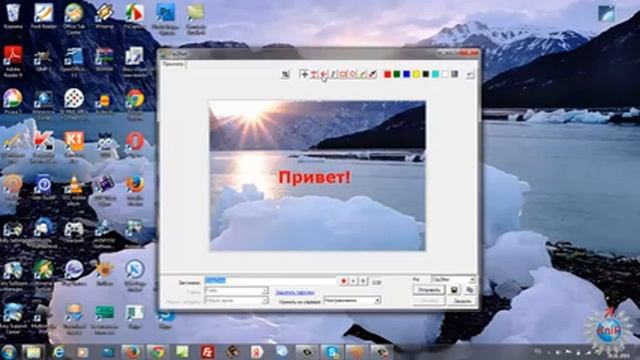Screen dimensions: 640x360
Task: Click the copy to clipboard icon
Action: [x=469, y=290]
